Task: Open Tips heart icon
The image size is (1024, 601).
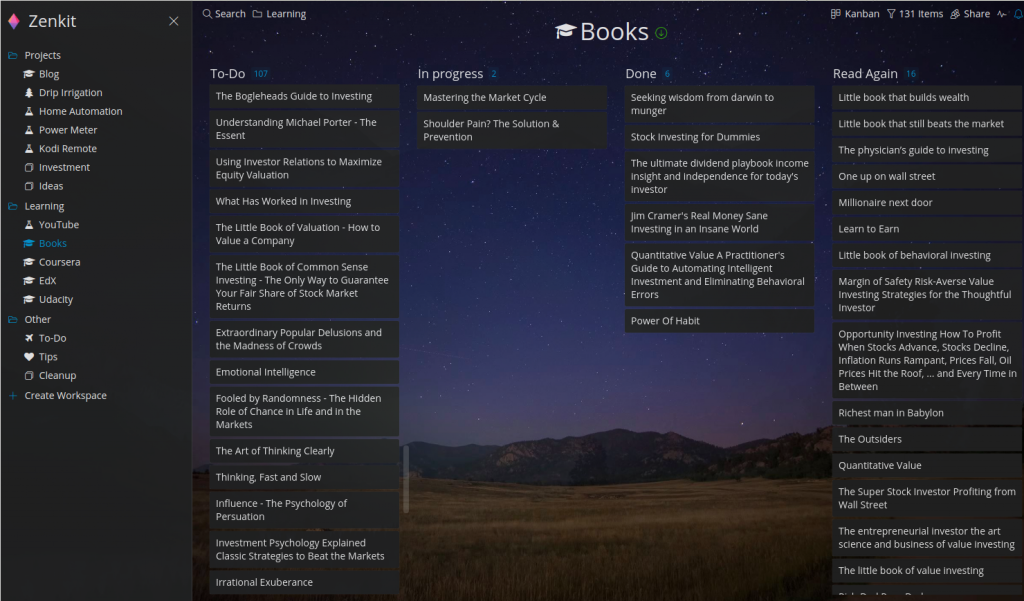Action: click(29, 357)
